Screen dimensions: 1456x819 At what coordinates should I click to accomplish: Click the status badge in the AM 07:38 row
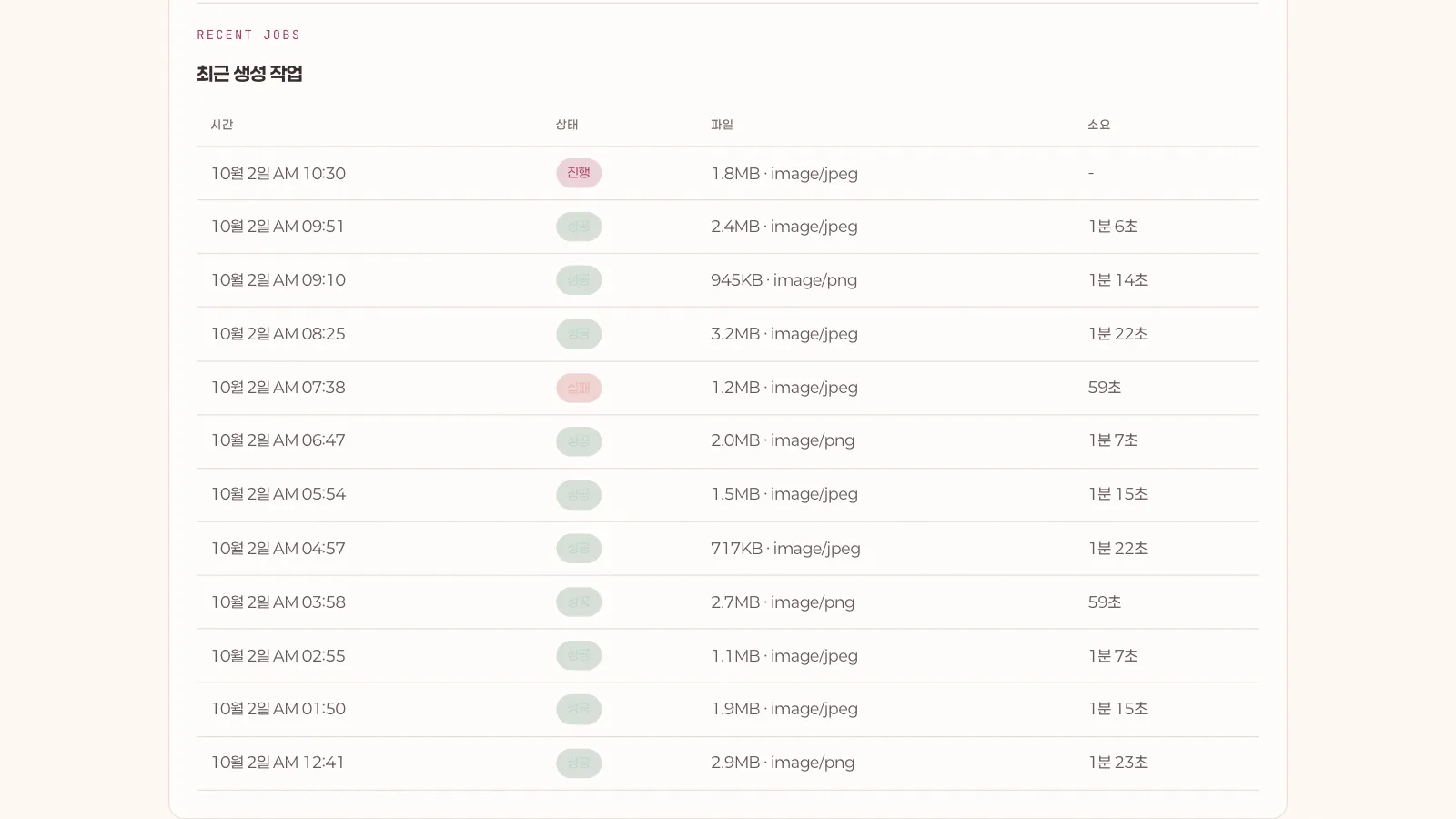579,388
